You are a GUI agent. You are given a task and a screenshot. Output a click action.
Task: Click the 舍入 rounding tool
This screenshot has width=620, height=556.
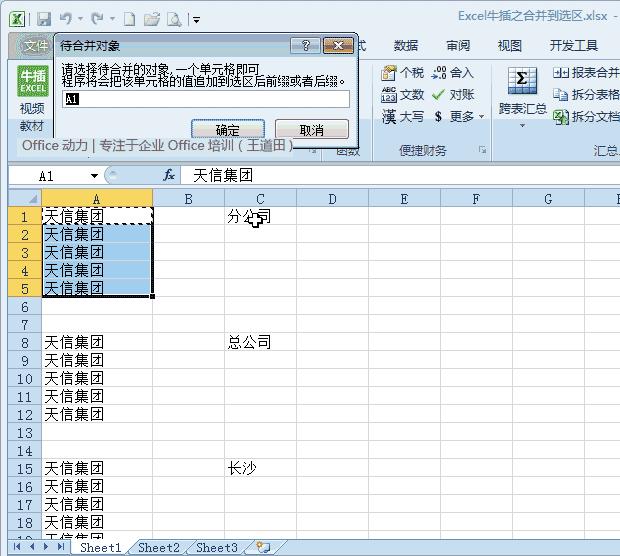tap(453, 73)
